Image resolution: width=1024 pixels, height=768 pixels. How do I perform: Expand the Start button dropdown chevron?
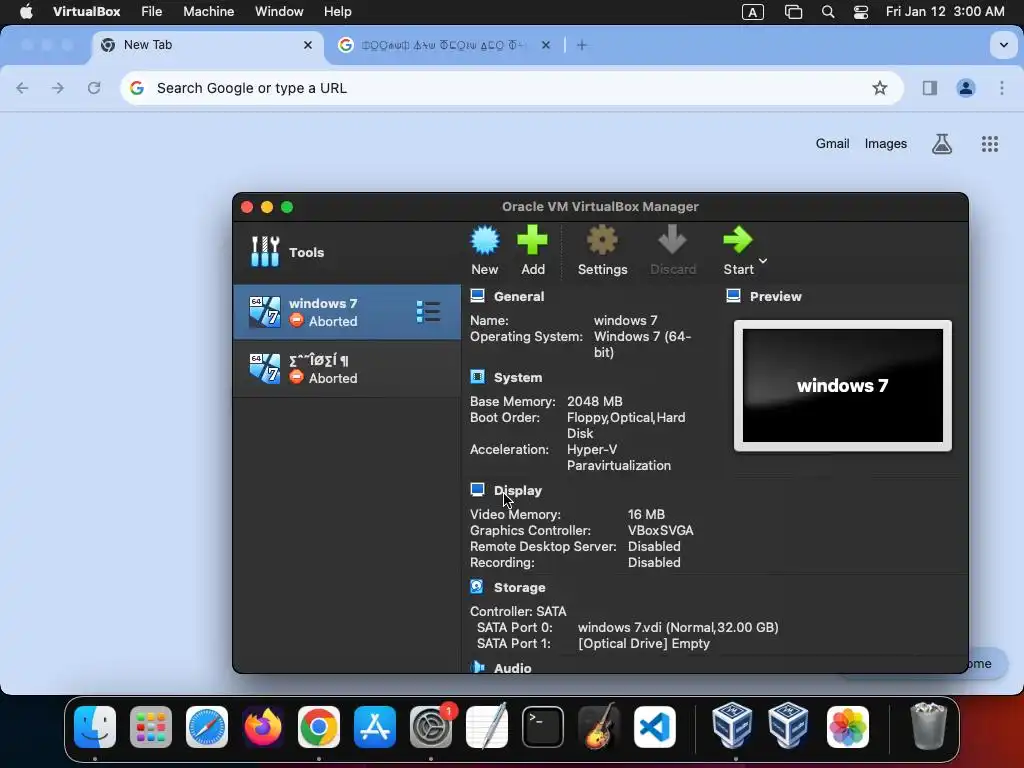point(763,261)
